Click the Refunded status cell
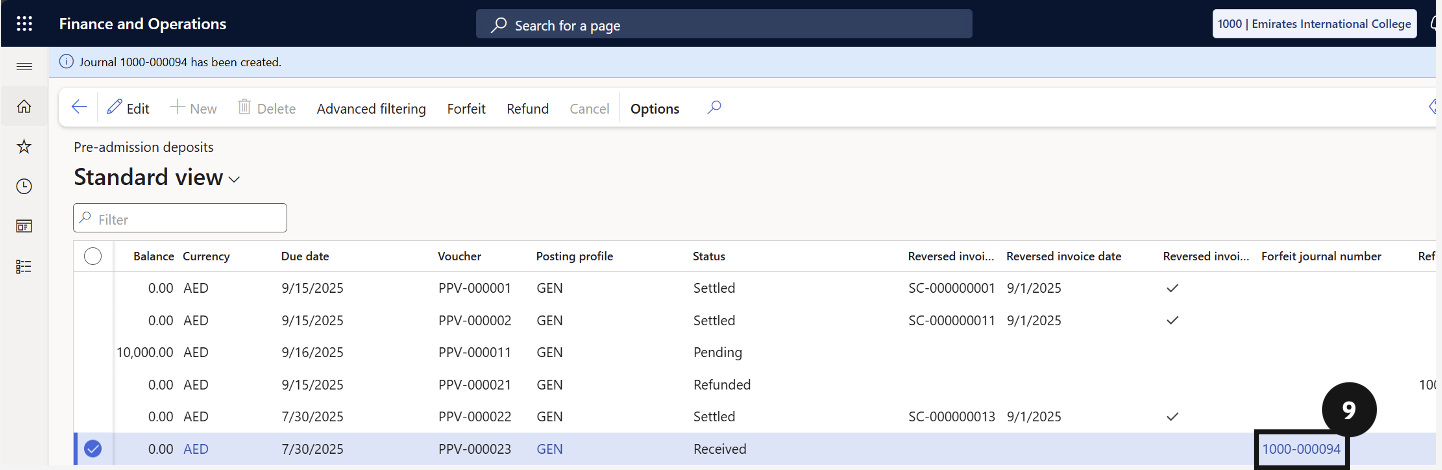The height and width of the screenshot is (470, 1442). (722, 384)
